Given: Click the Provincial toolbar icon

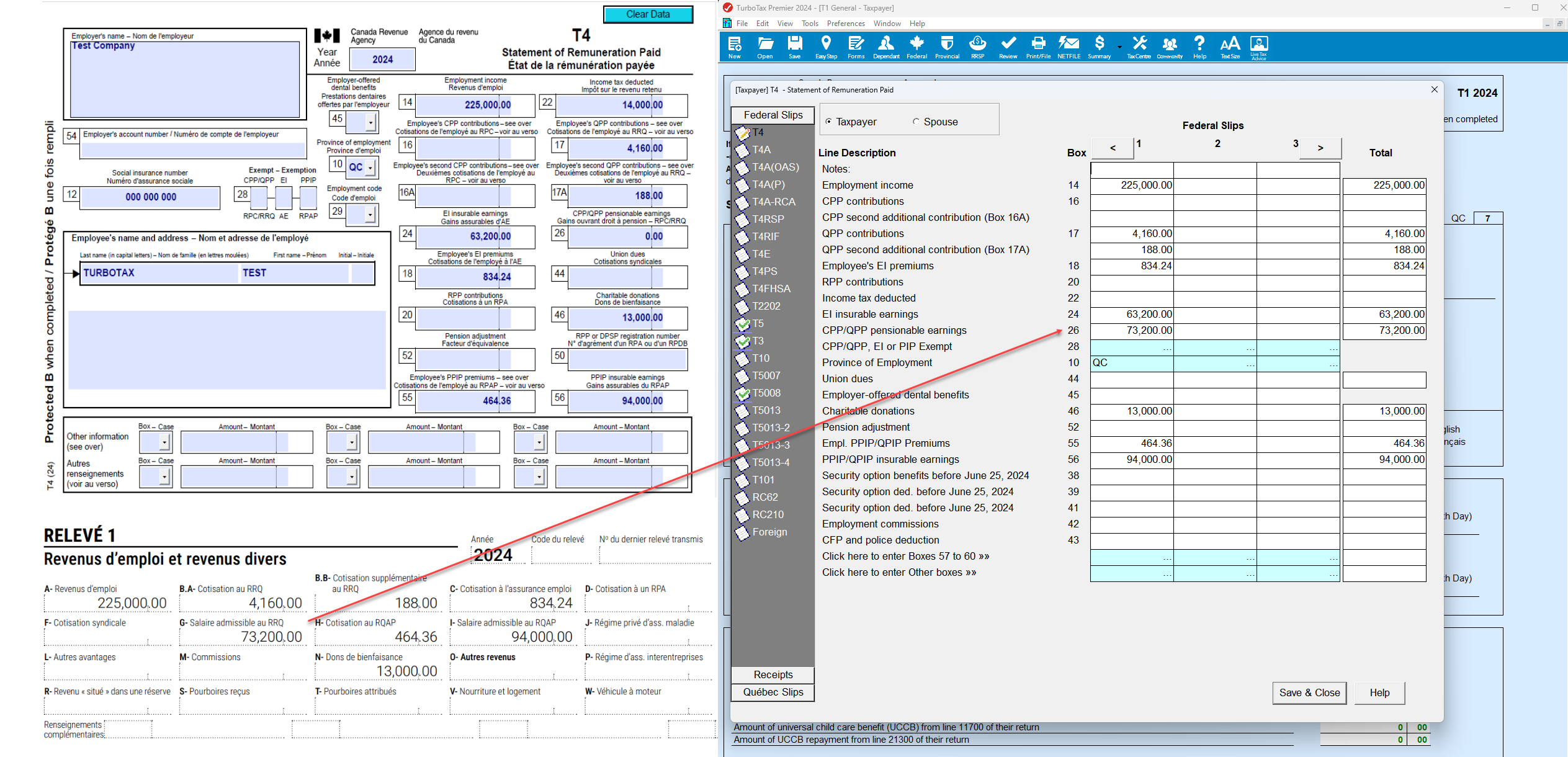Looking at the screenshot, I should pyautogui.click(x=947, y=47).
